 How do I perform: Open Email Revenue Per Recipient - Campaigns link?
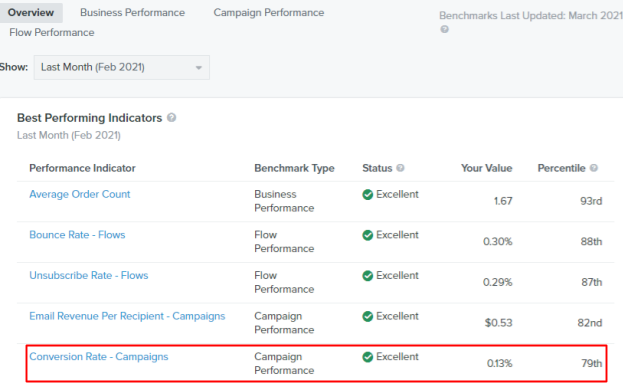[x=127, y=316]
